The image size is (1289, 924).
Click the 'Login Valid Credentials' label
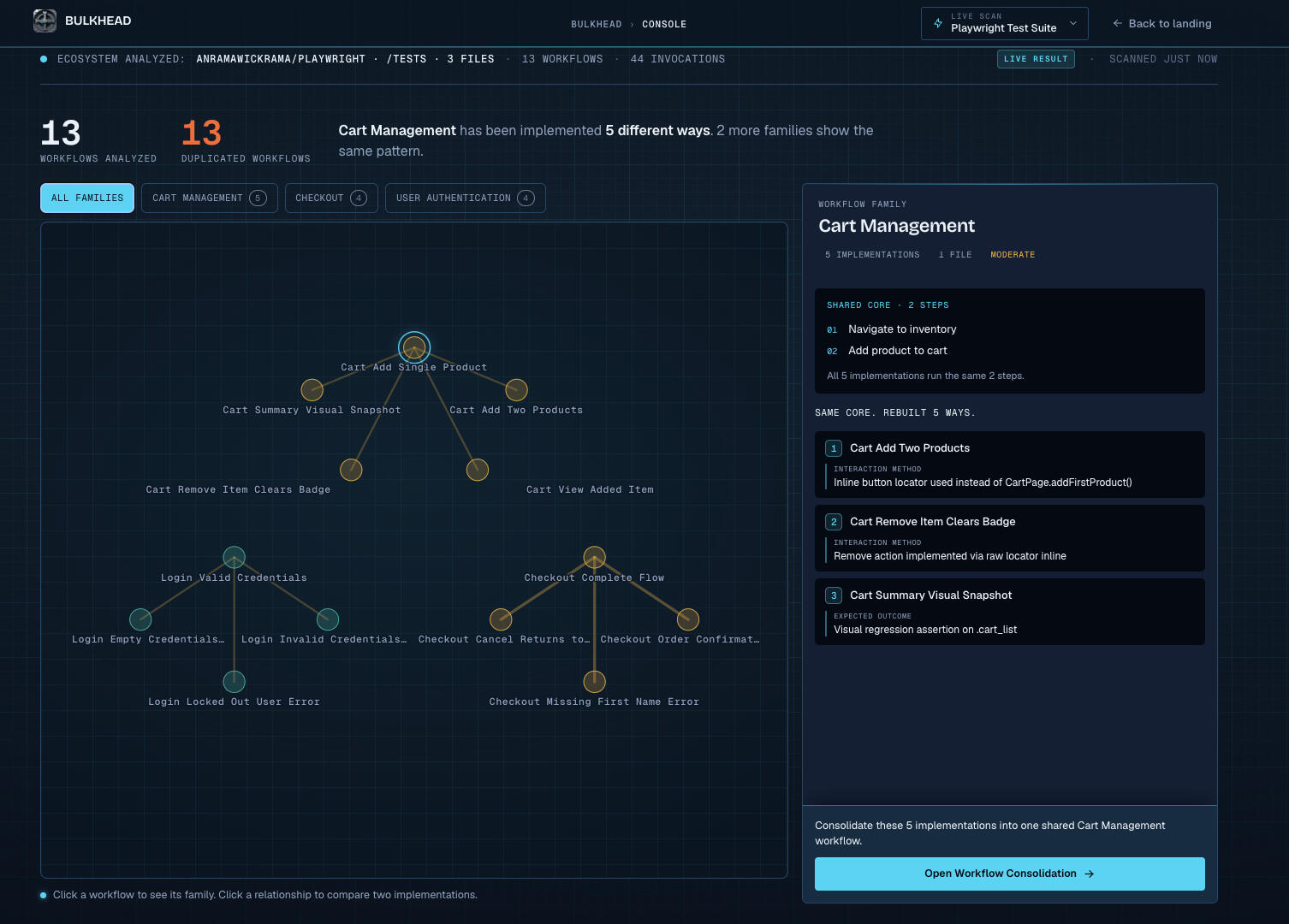click(234, 578)
